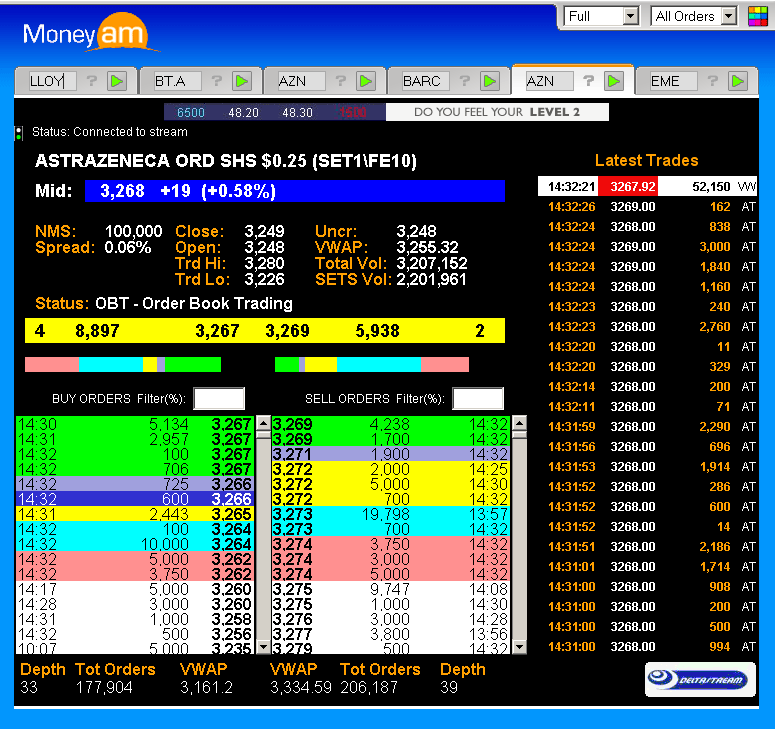Click the buy-side depth colour bar
This screenshot has height=729, width=775.
coord(123,365)
